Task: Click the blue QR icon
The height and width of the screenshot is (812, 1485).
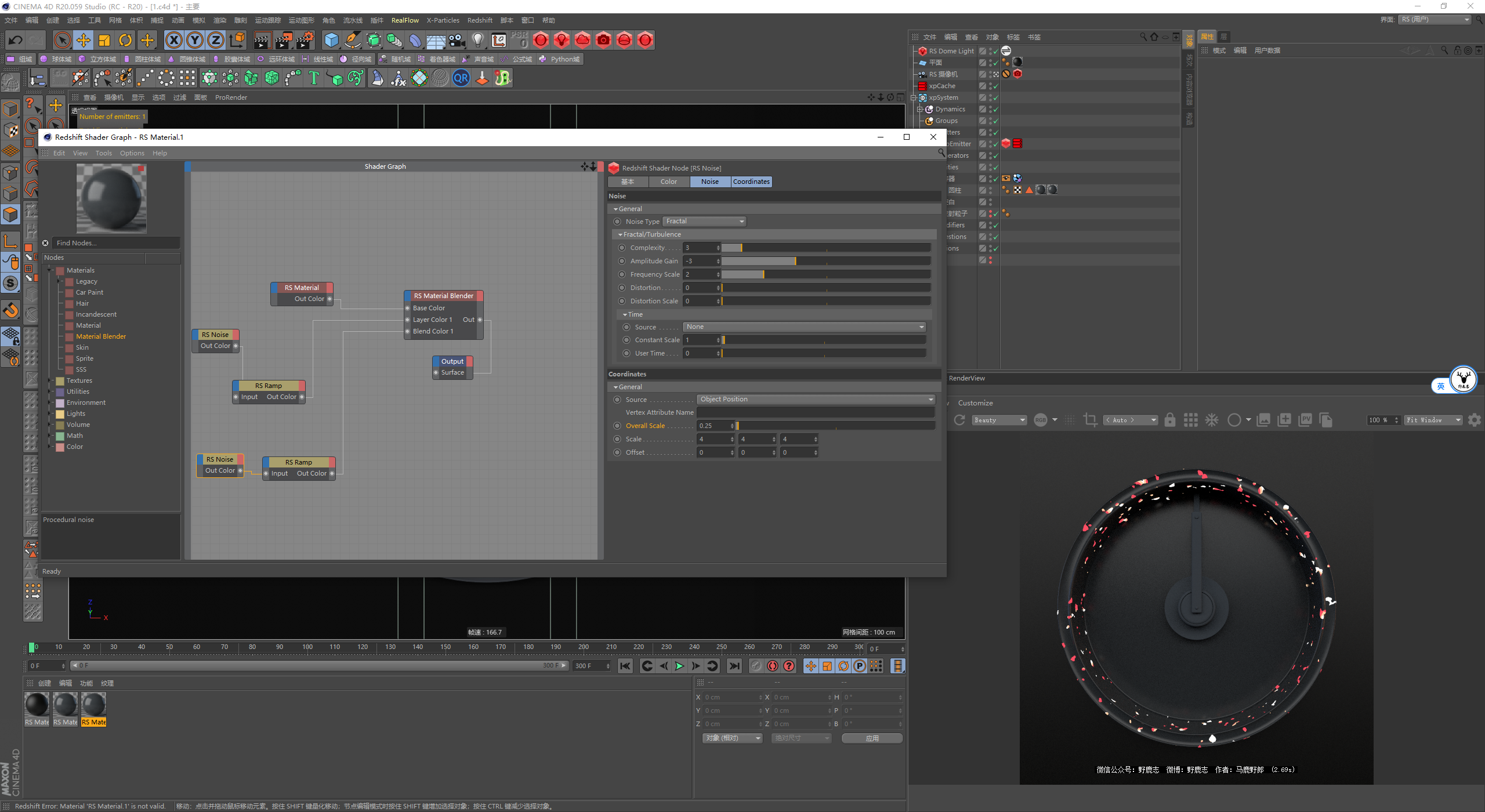Action: pos(461,78)
